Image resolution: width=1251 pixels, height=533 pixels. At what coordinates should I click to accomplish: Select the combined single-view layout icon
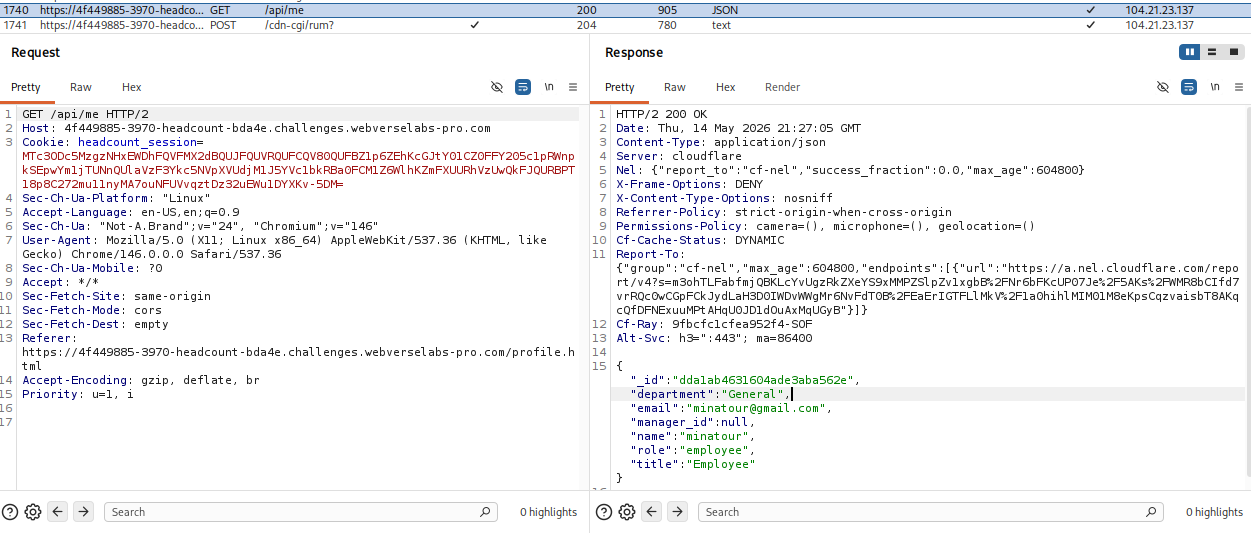(1233, 52)
